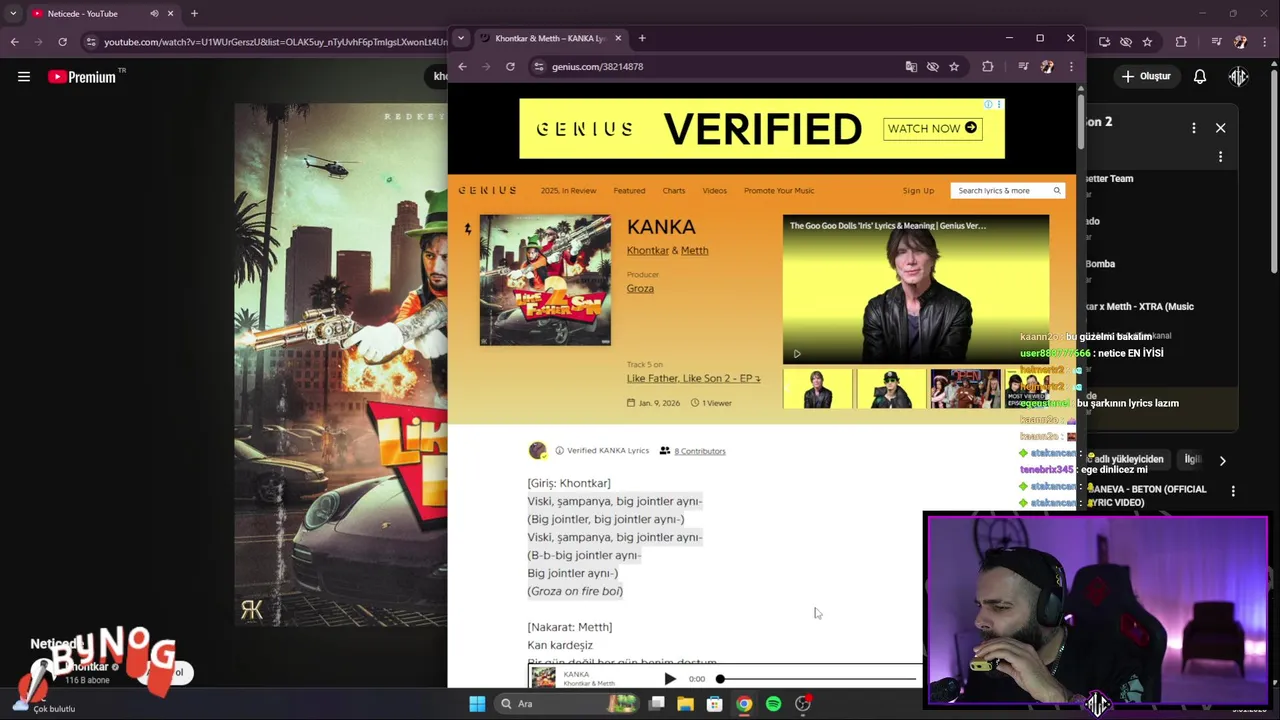Screen dimensions: 1280x720
Task: Click the KANKA album cover art
Action: click(545, 280)
